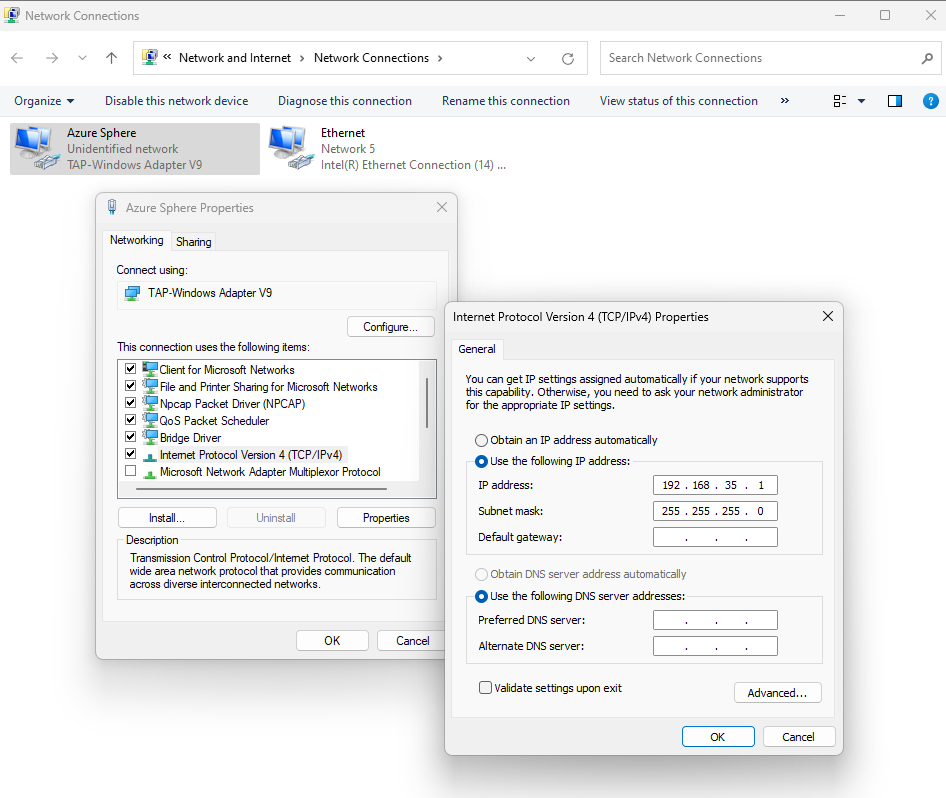Screen dimensions: 946x798
Task: Switch to the Sharing tab
Action: point(193,242)
